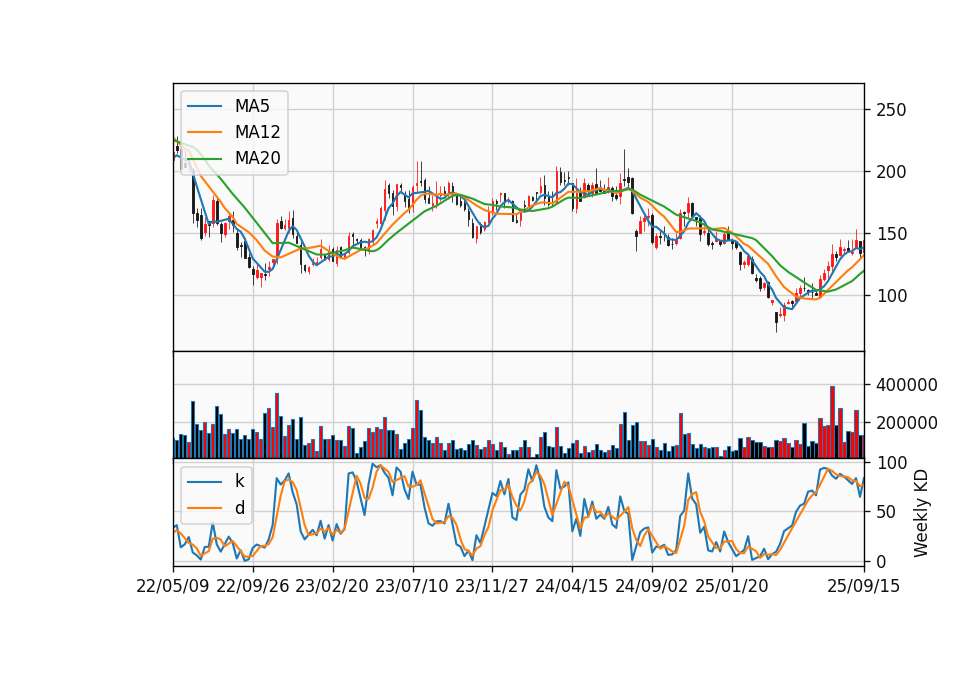The height and width of the screenshot is (690, 960).
Task: Click the 250 price axis label
Action: click(x=891, y=110)
